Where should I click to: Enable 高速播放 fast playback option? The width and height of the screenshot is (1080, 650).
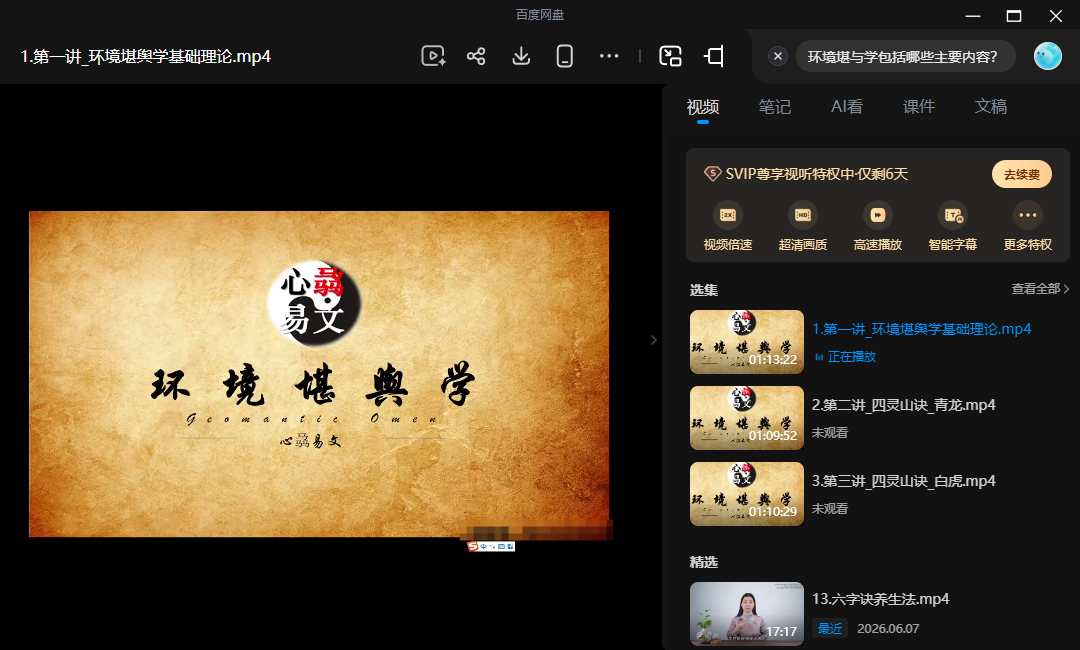(878, 227)
